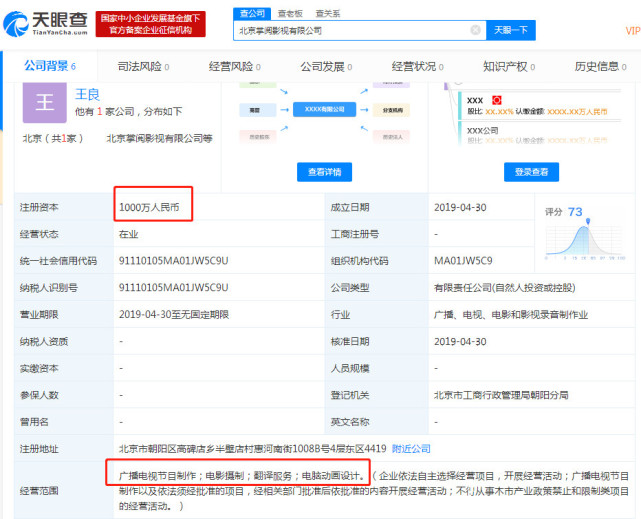641x519 pixels.
Task: Click the 登录查看 button
Action: 531,172
